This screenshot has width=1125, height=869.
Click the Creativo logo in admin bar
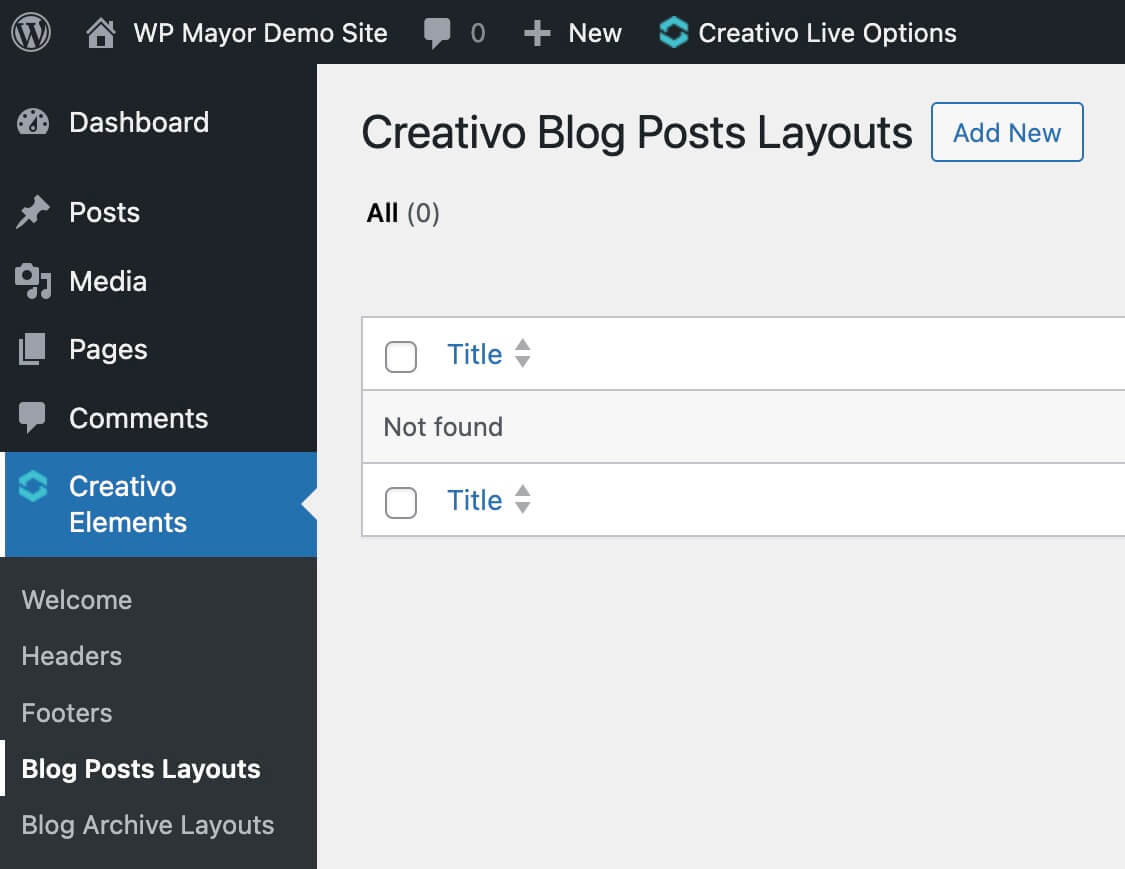[x=674, y=33]
